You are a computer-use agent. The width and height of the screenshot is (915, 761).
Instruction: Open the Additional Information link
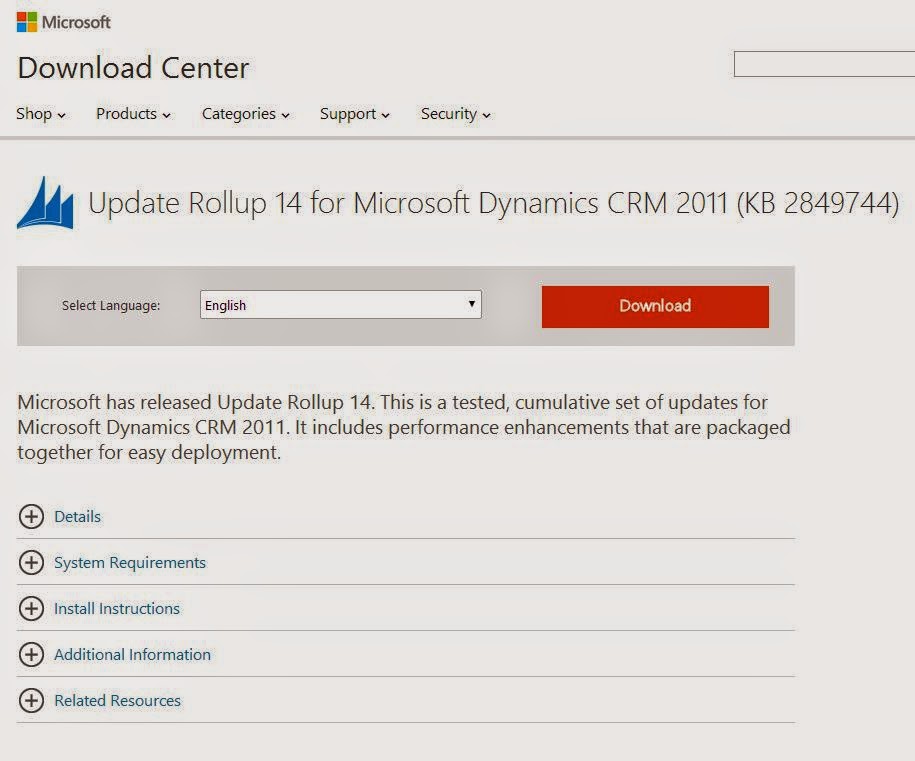click(x=132, y=655)
